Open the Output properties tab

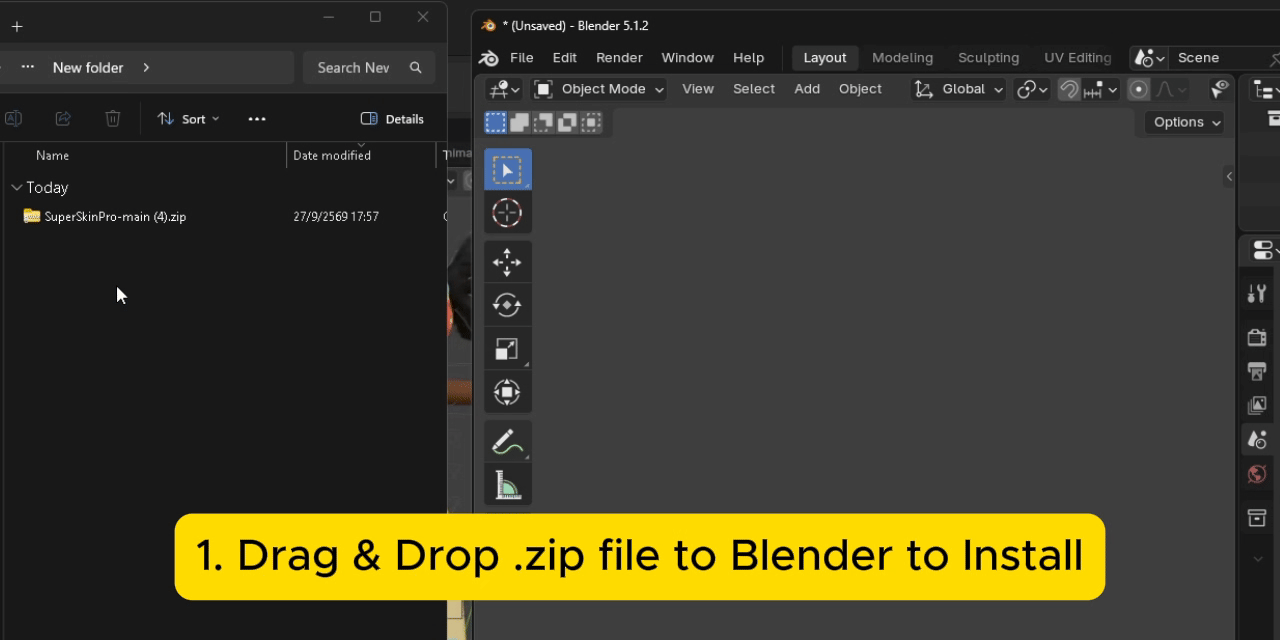(1257, 371)
